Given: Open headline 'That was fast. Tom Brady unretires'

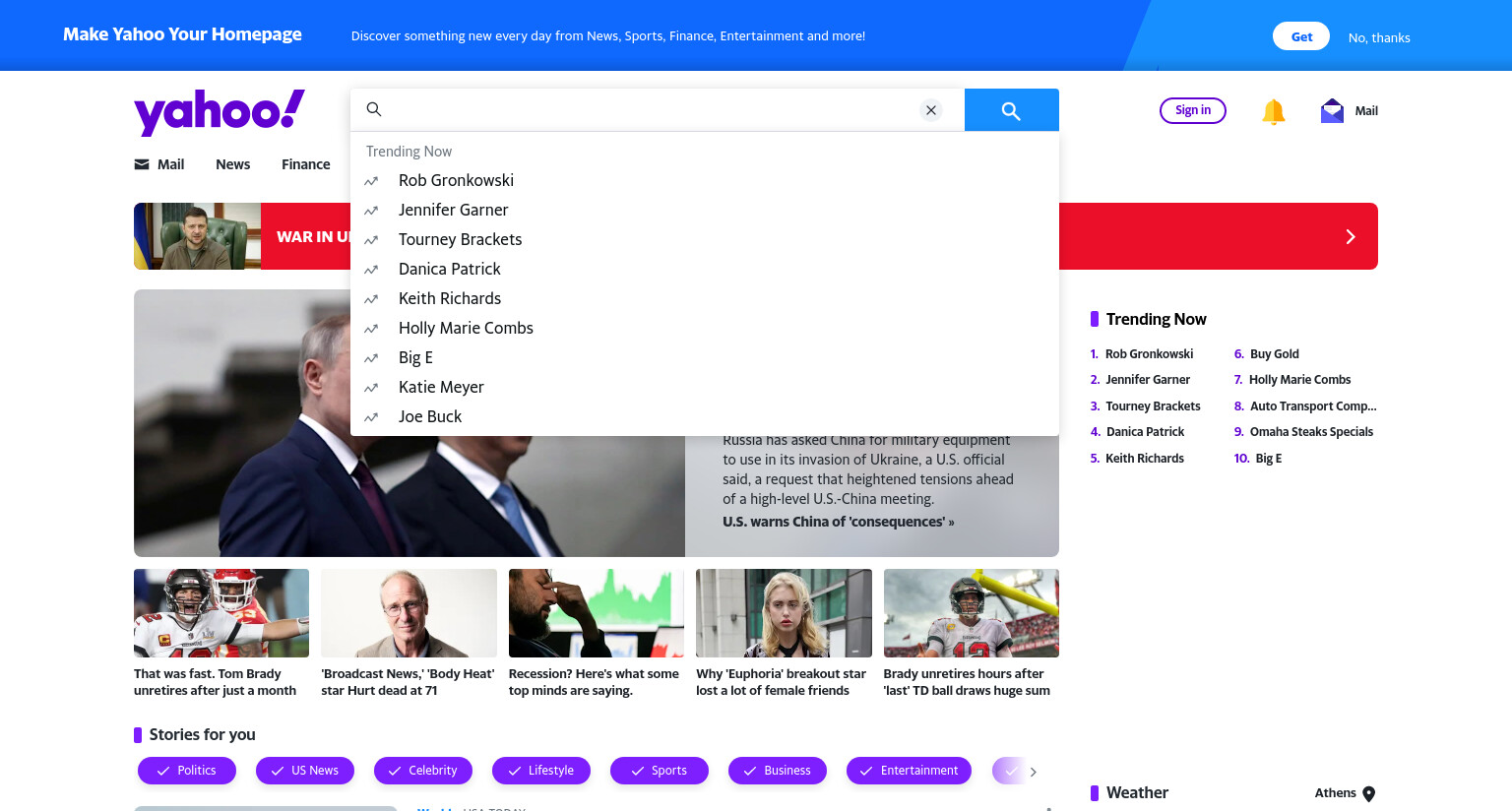Looking at the screenshot, I should (x=216, y=682).
